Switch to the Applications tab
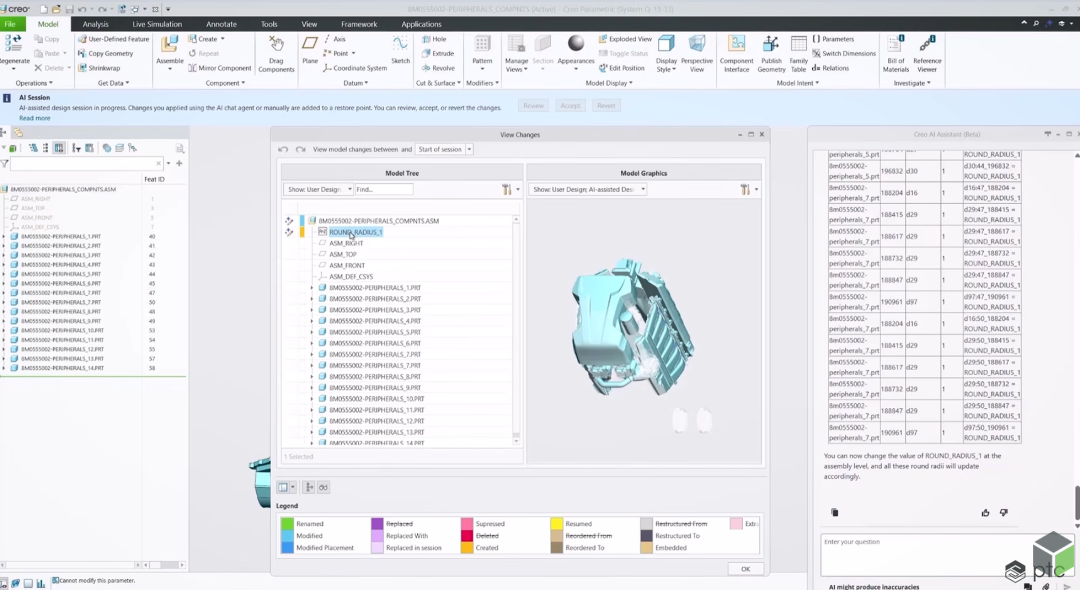The image size is (1080, 590). click(x=421, y=24)
